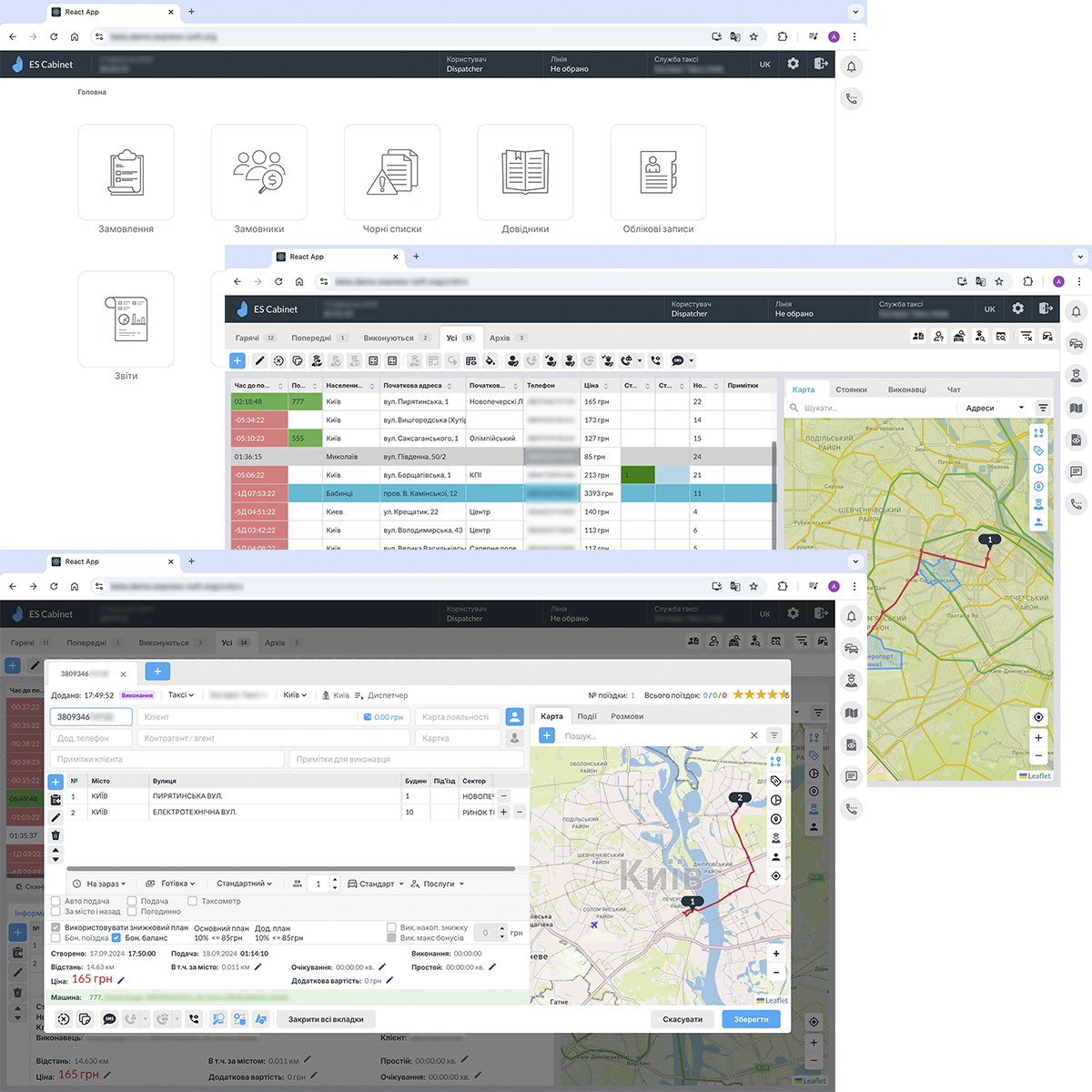This screenshot has height=1092, width=1092.
Task: Open the Архів tab in the middle window
Action: [508, 338]
